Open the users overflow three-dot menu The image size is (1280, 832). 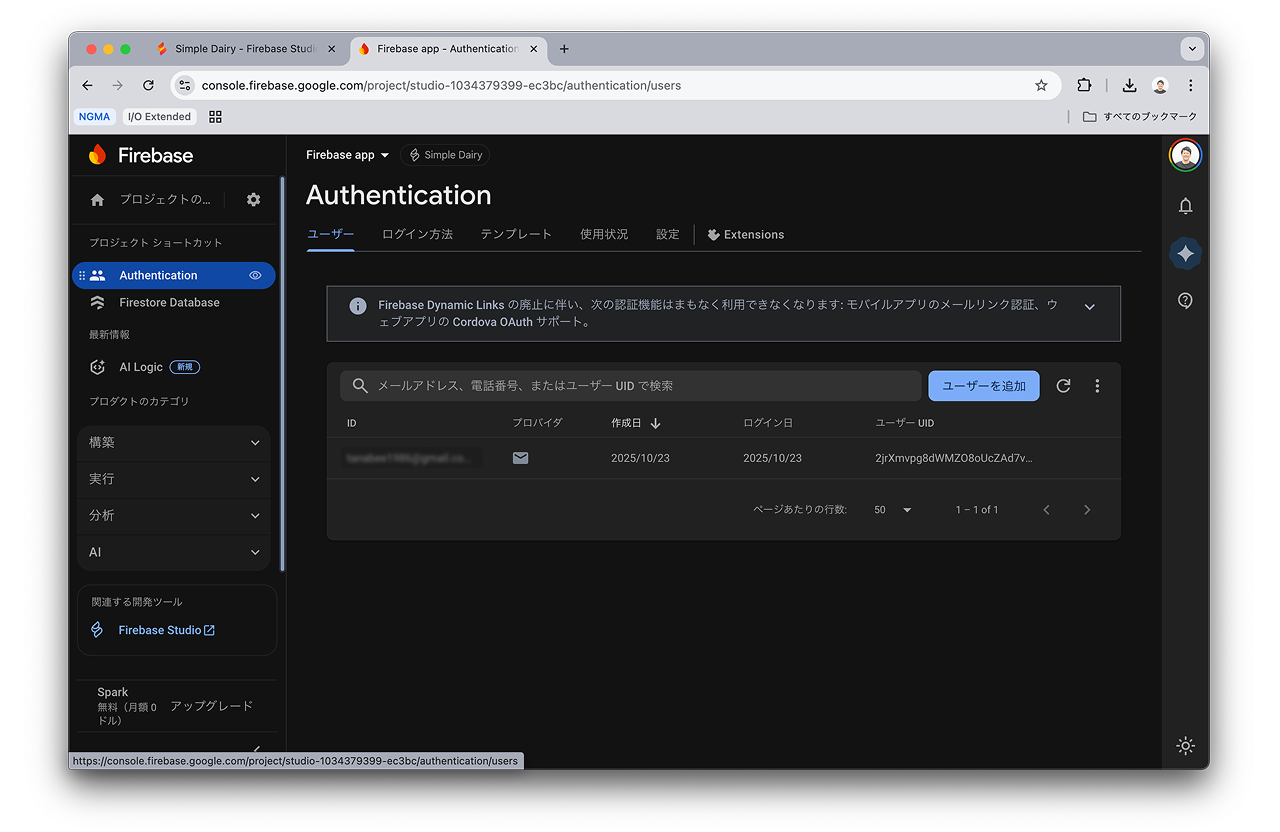(x=1097, y=385)
